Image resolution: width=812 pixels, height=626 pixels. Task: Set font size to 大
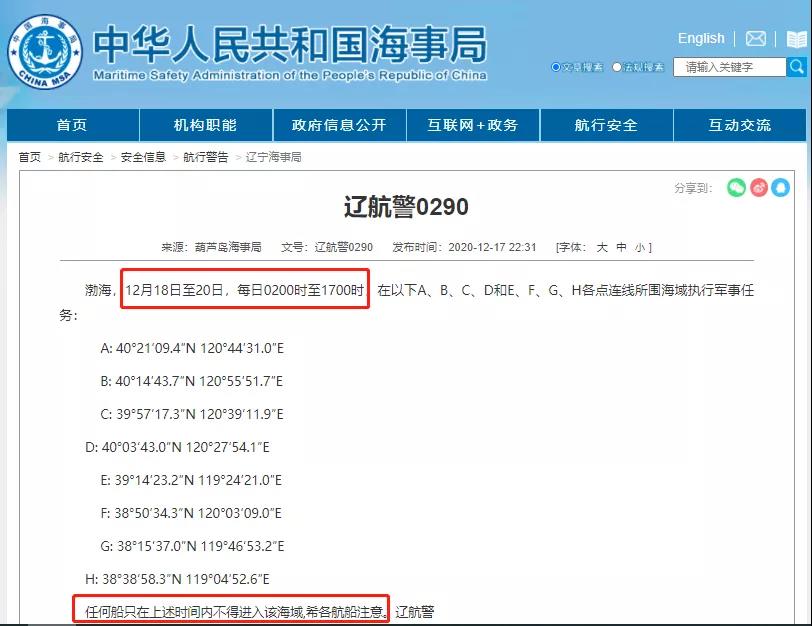point(602,248)
